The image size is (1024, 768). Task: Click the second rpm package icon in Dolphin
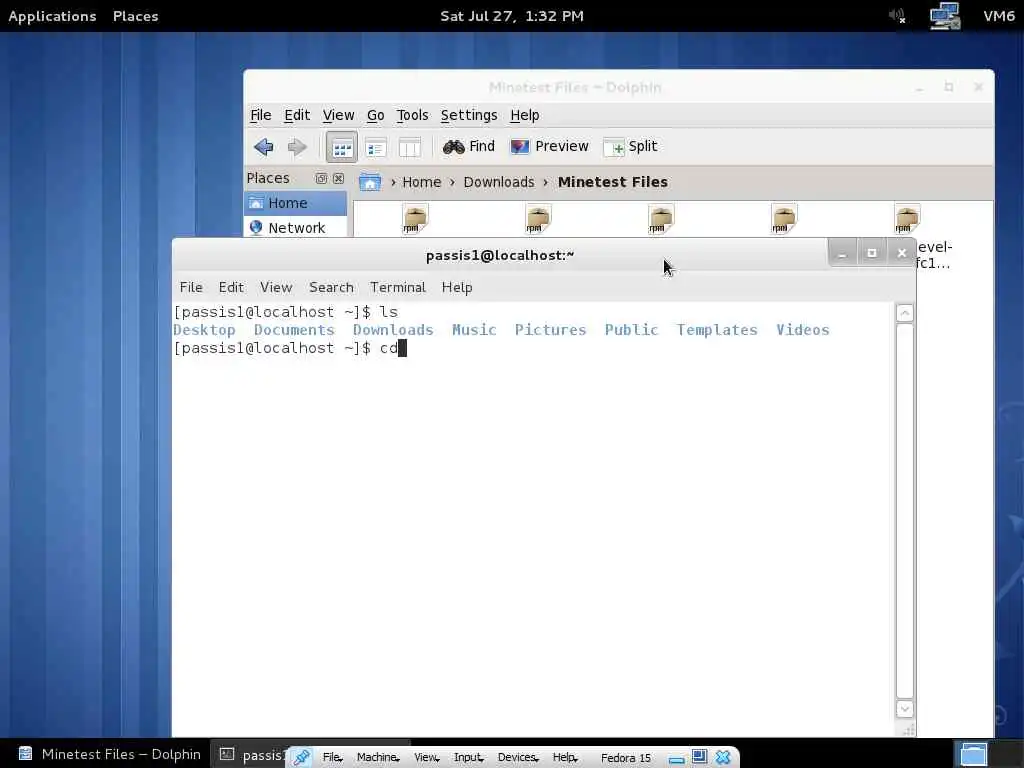click(x=537, y=219)
